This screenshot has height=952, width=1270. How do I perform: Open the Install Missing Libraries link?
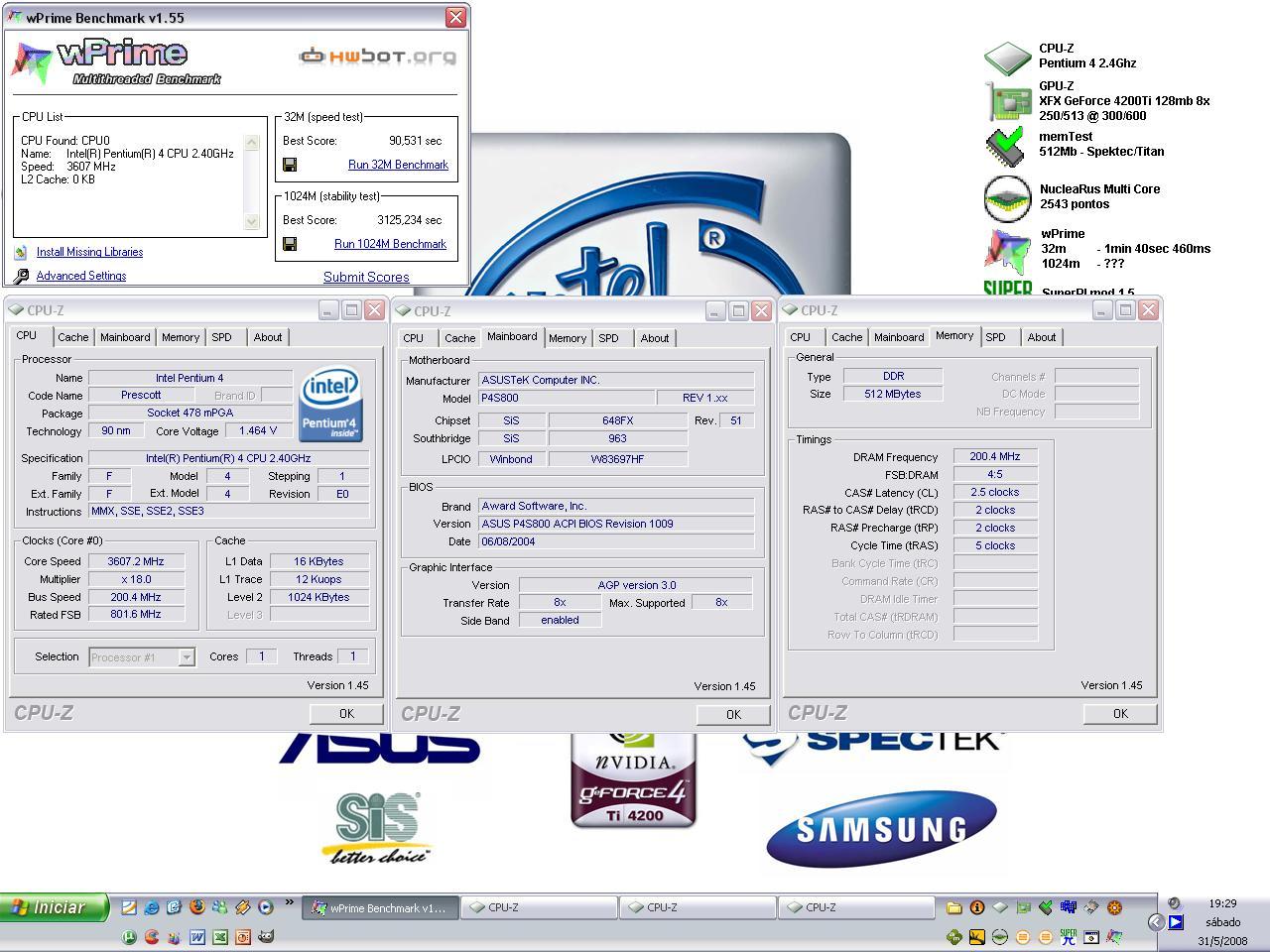pos(89,252)
